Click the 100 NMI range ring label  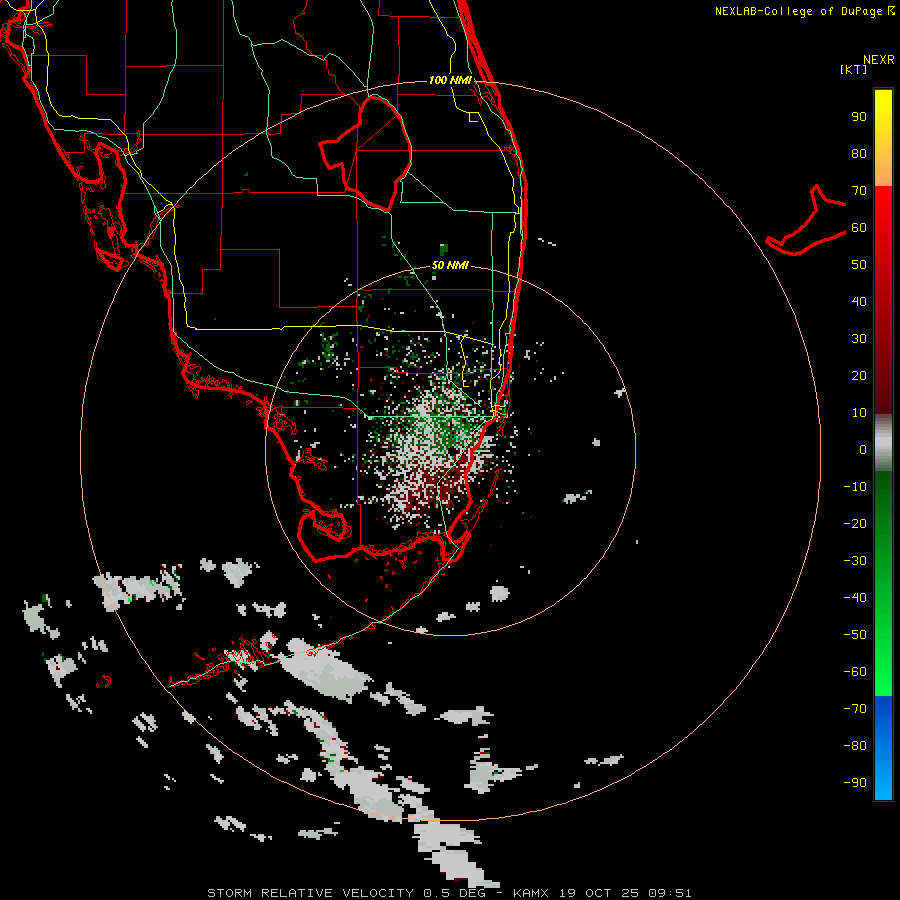pos(450,80)
